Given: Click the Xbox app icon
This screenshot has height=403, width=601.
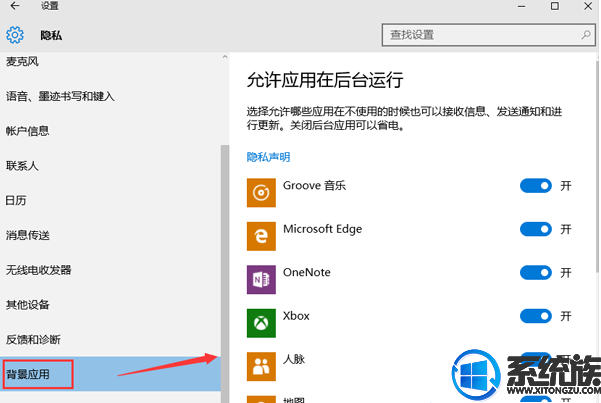Looking at the screenshot, I should (261, 323).
